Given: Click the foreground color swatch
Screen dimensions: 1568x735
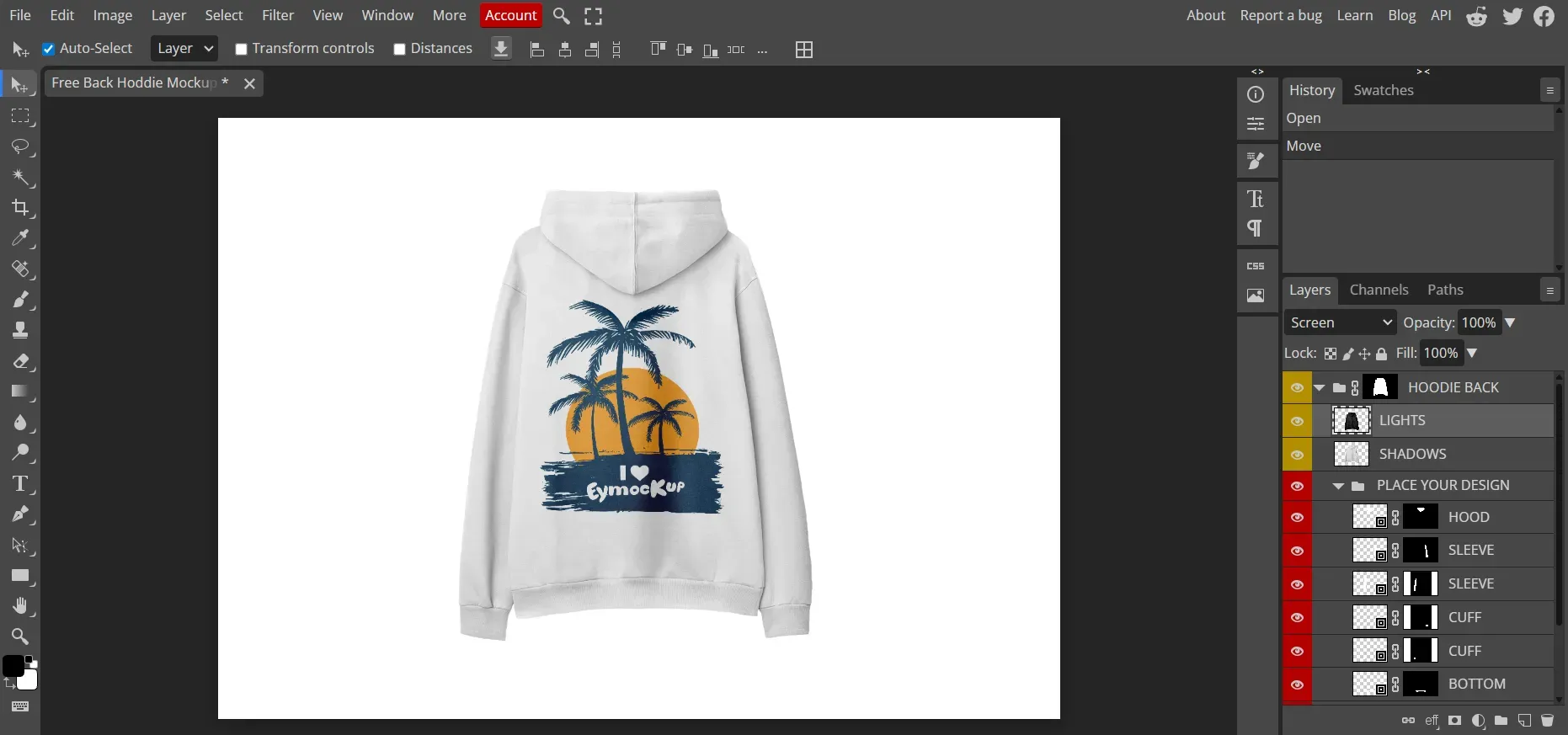Looking at the screenshot, I should click(x=13, y=665).
